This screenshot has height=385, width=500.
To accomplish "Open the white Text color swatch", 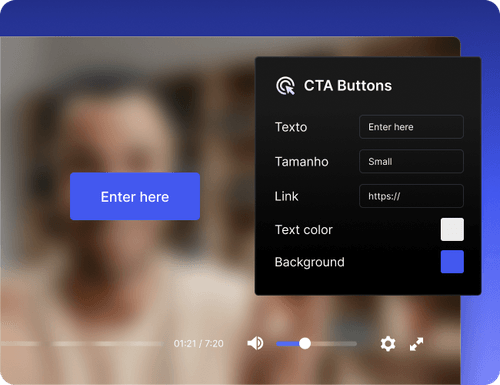I will pos(452,229).
